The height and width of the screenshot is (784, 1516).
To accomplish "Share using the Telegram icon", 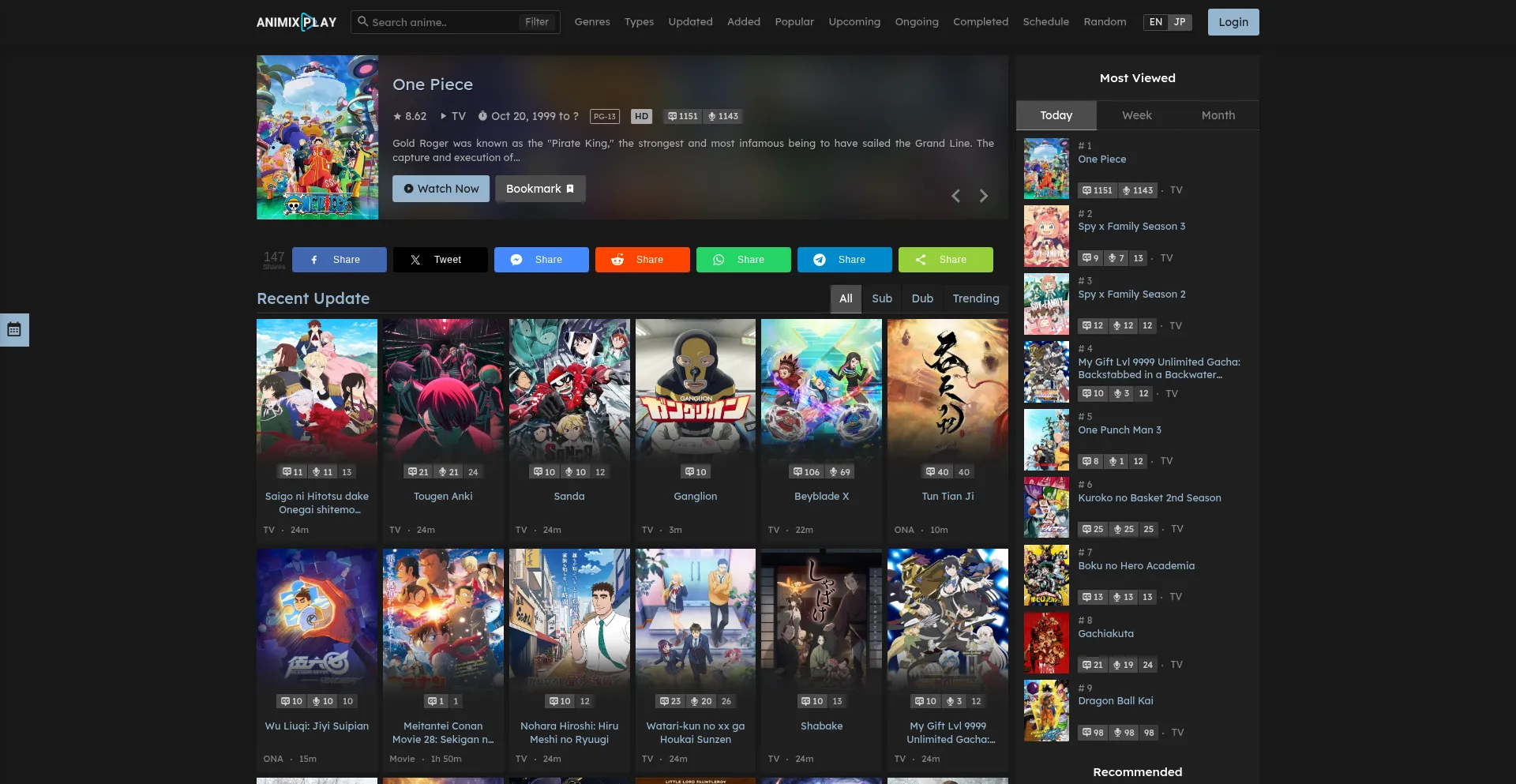I will pos(820,259).
